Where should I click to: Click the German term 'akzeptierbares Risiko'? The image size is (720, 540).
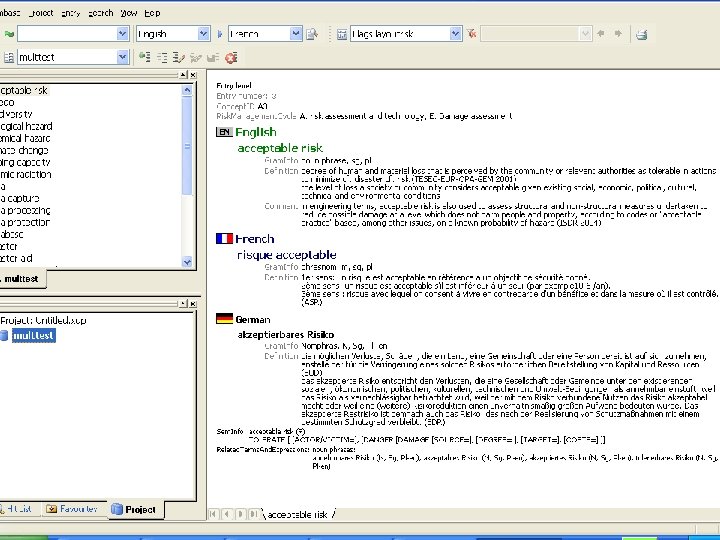pos(286,334)
